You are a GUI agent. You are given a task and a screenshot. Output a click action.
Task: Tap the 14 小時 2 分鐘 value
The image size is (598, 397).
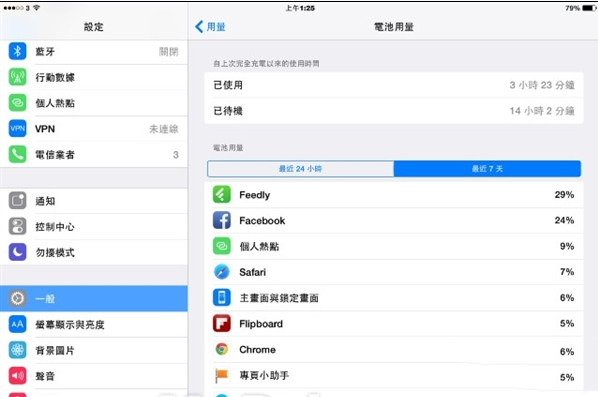[542, 111]
